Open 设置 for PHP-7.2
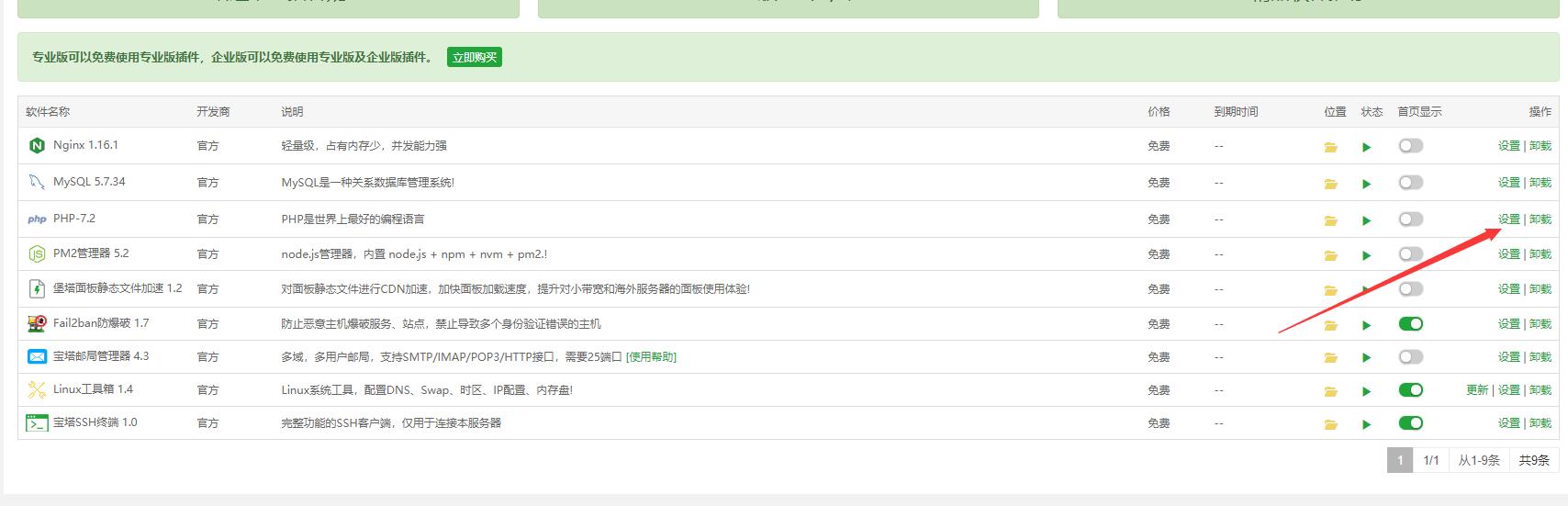Image resolution: width=1568 pixels, height=506 pixels. click(1509, 219)
